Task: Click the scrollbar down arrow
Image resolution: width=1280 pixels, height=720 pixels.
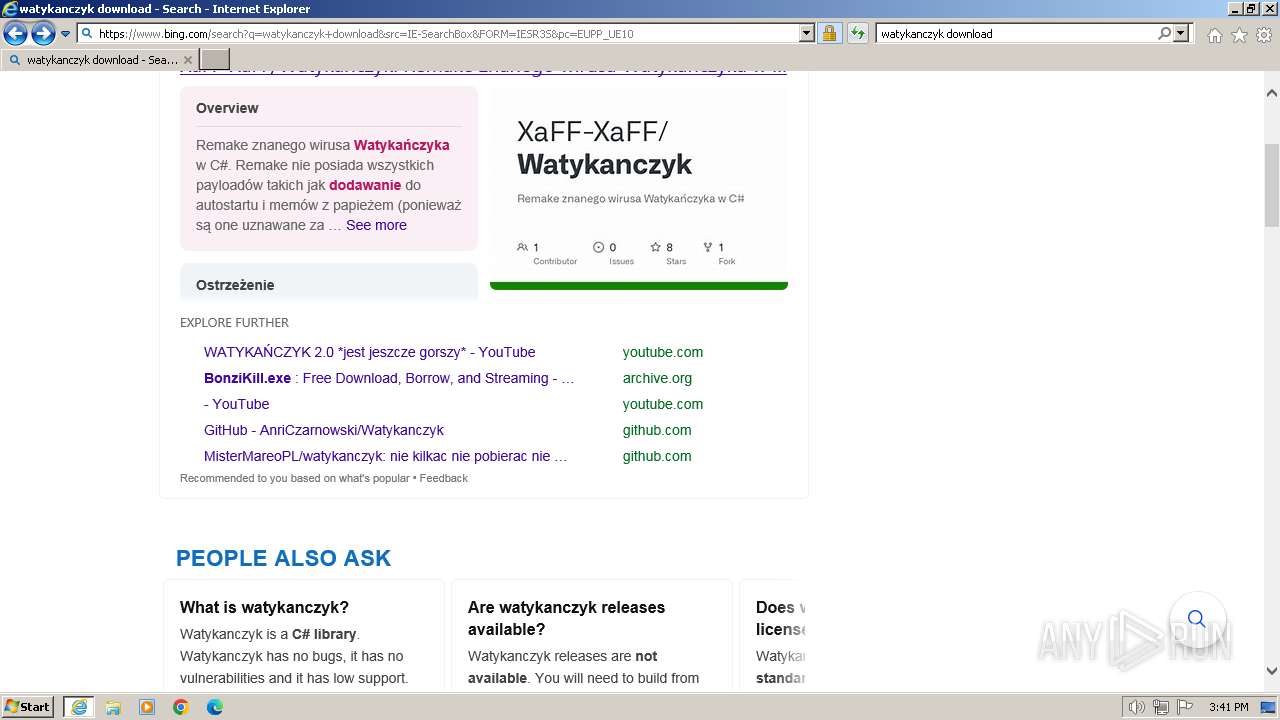Action: (x=1272, y=671)
